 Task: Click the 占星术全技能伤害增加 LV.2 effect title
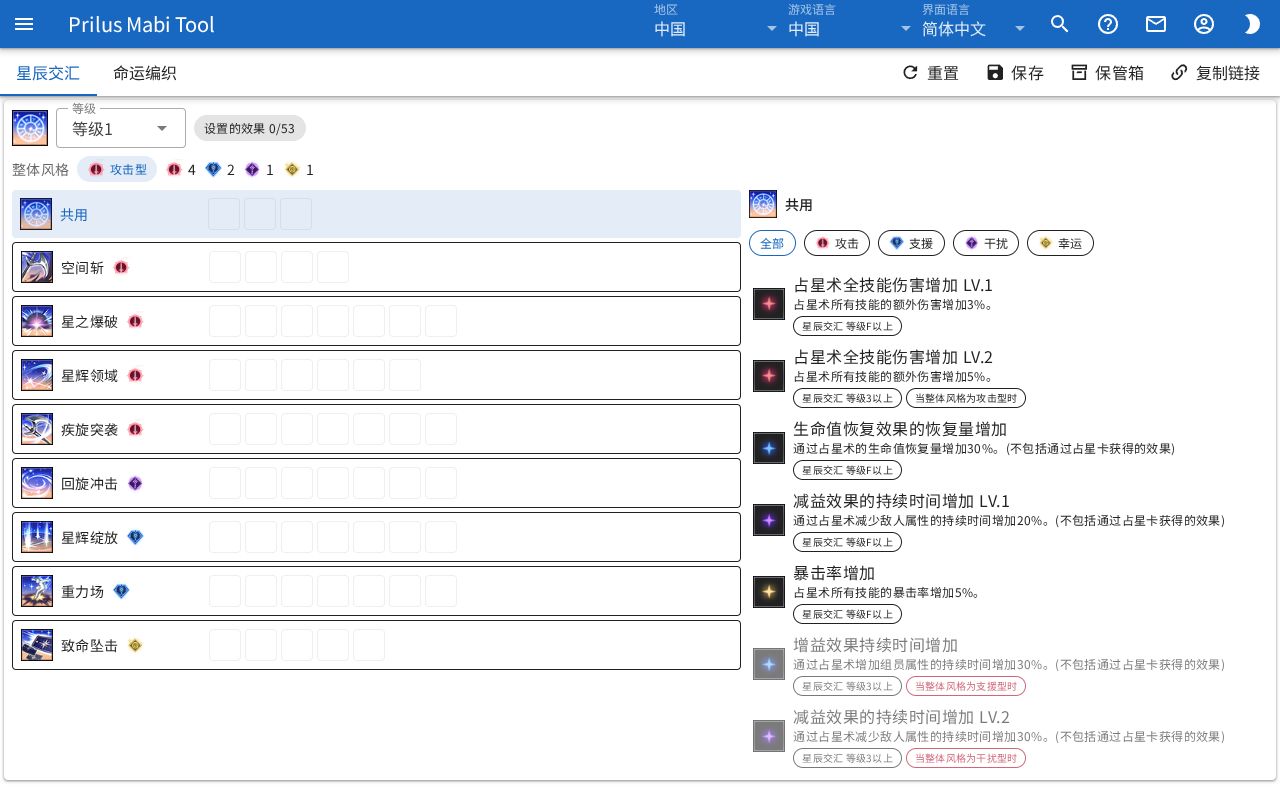tap(893, 357)
